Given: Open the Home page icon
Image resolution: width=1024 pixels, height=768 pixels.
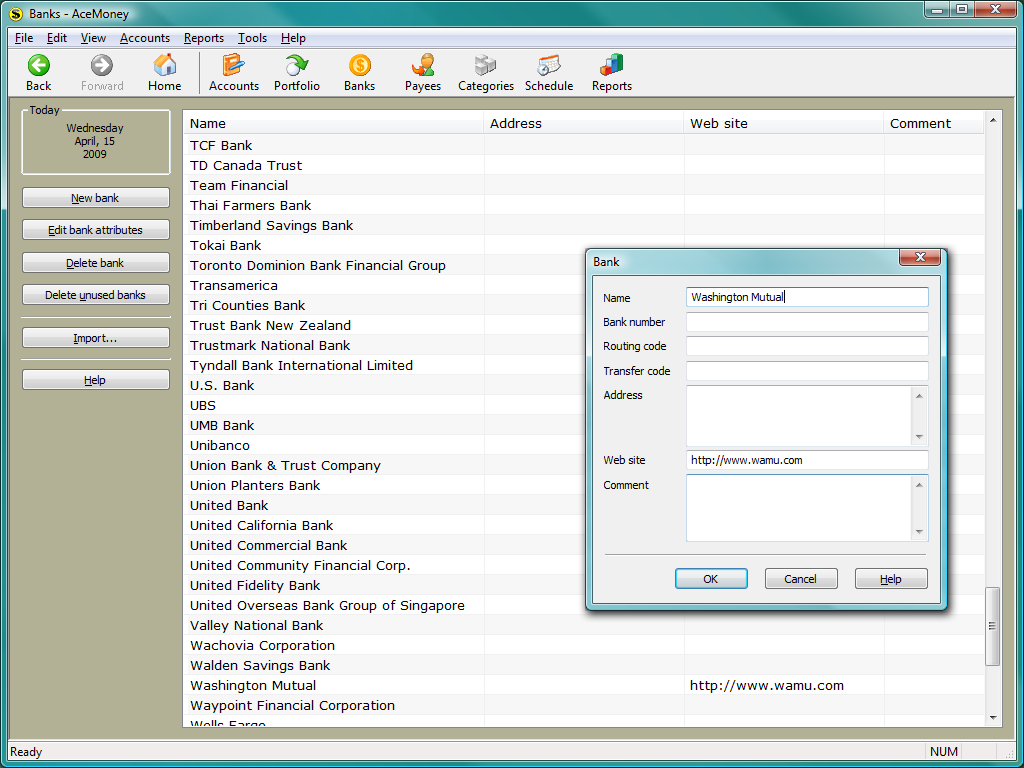Looking at the screenshot, I should (165, 67).
